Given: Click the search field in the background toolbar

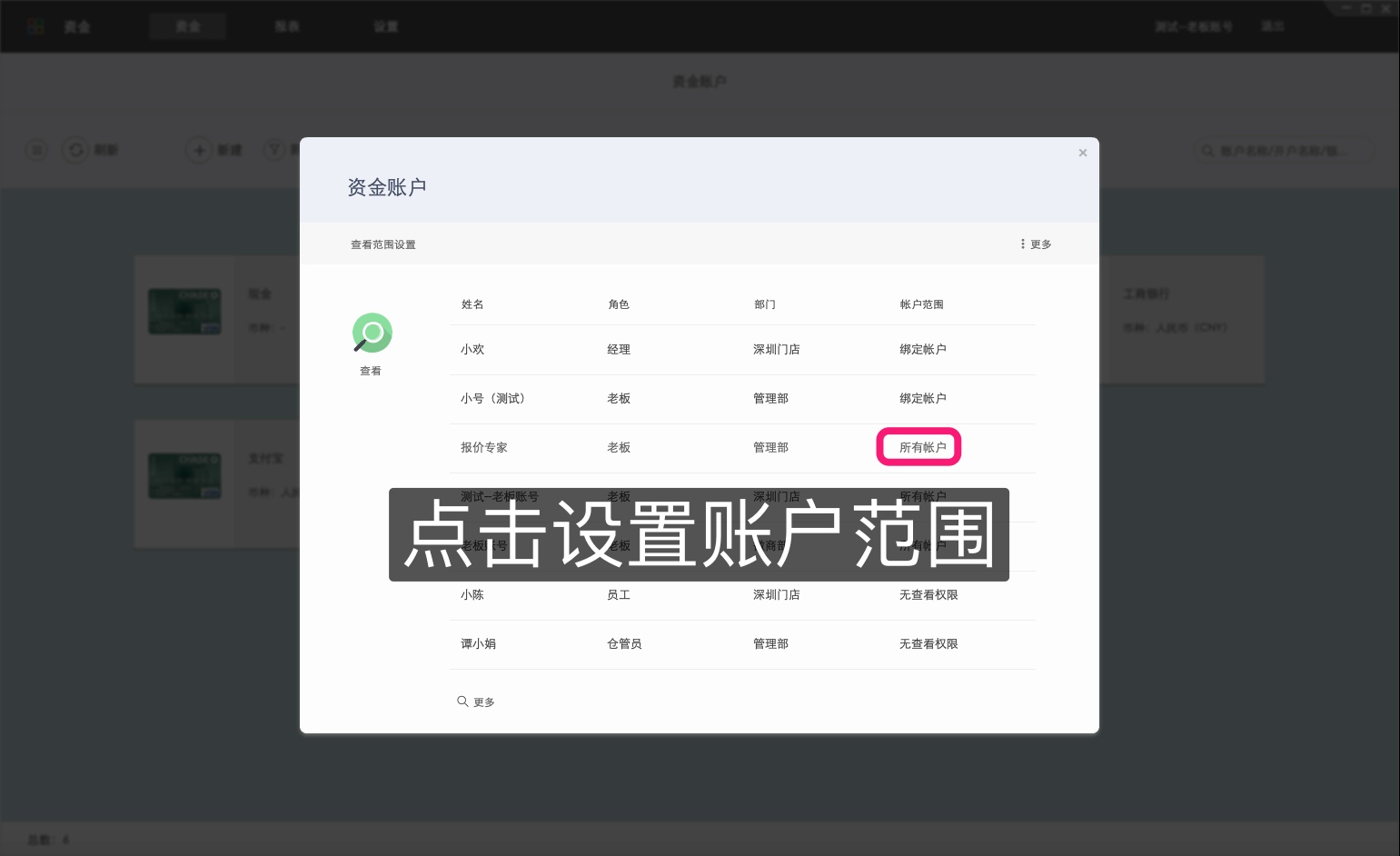Looking at the screenshot, I should (x=1284, y=151).
